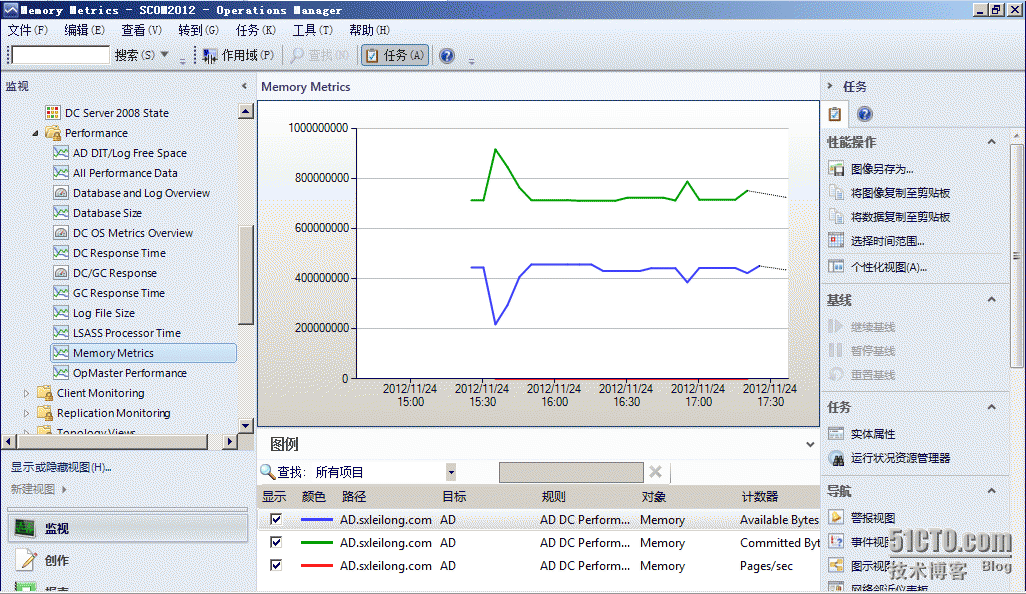
Task: Click the Monitoring (监视) workspace icon
Action: (x=25, y=528)
